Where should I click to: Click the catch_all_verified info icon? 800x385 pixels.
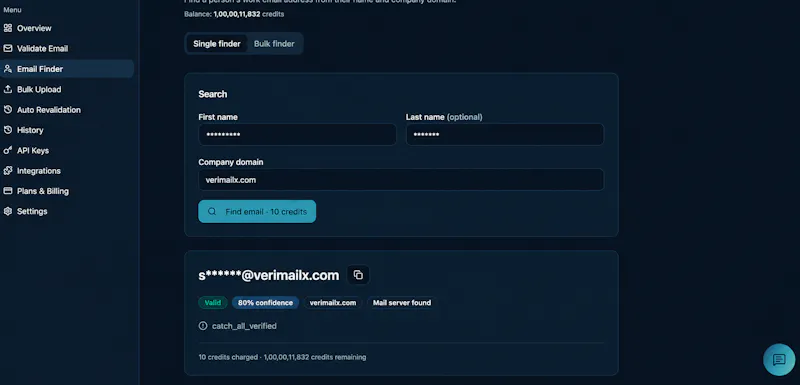[x=203, y=325]
